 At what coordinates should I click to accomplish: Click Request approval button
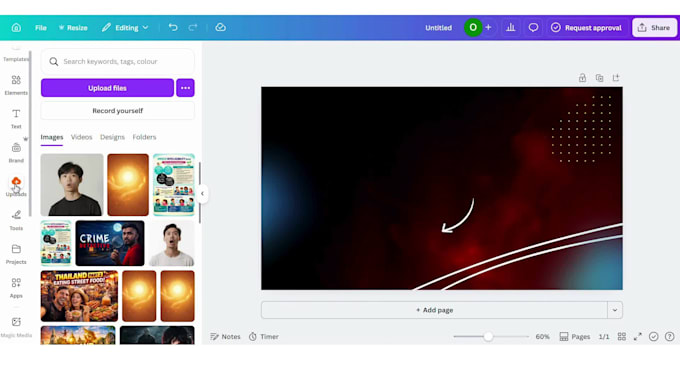click(586, 28)
